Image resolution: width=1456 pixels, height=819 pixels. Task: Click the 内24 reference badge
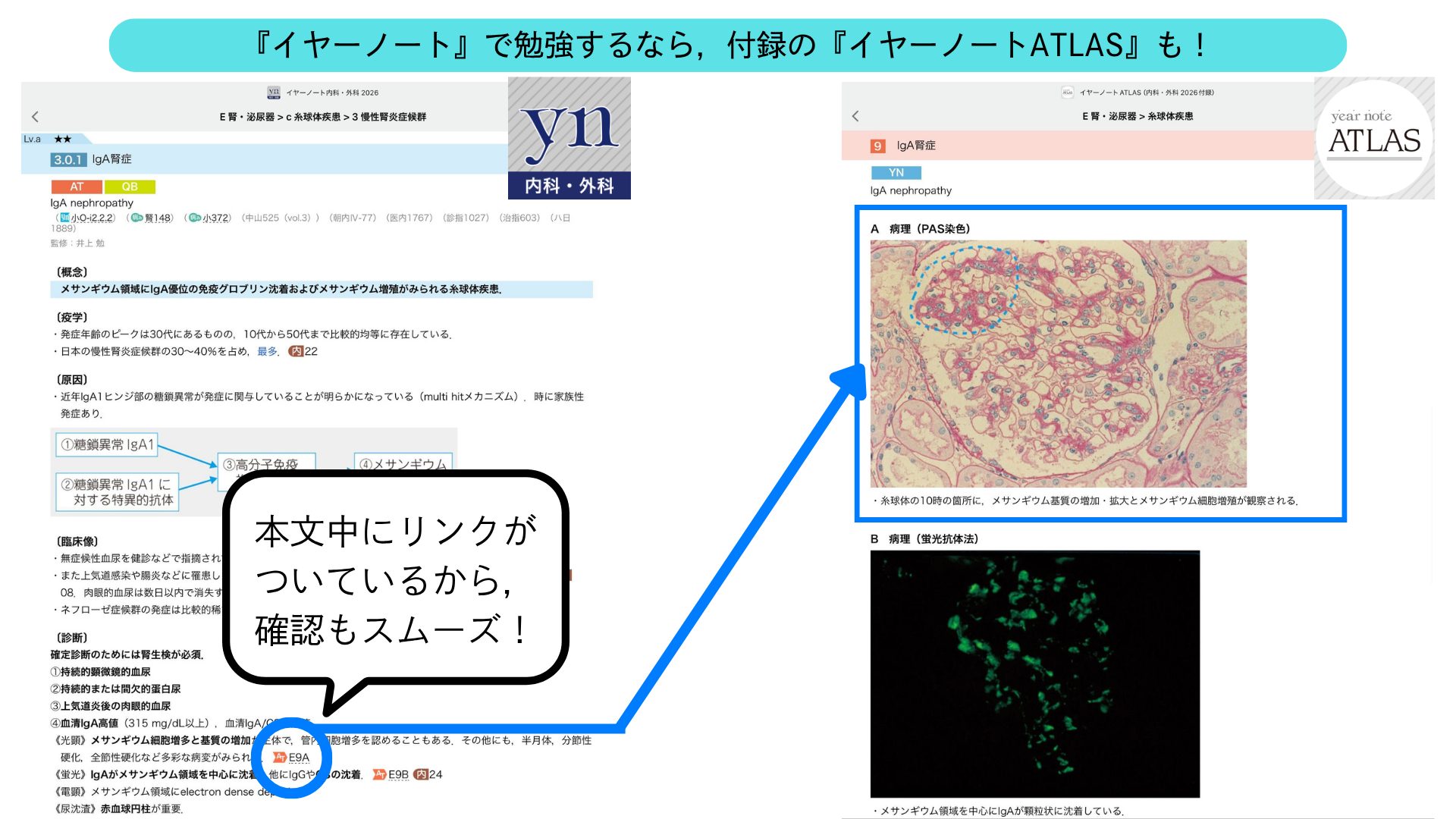428,774
